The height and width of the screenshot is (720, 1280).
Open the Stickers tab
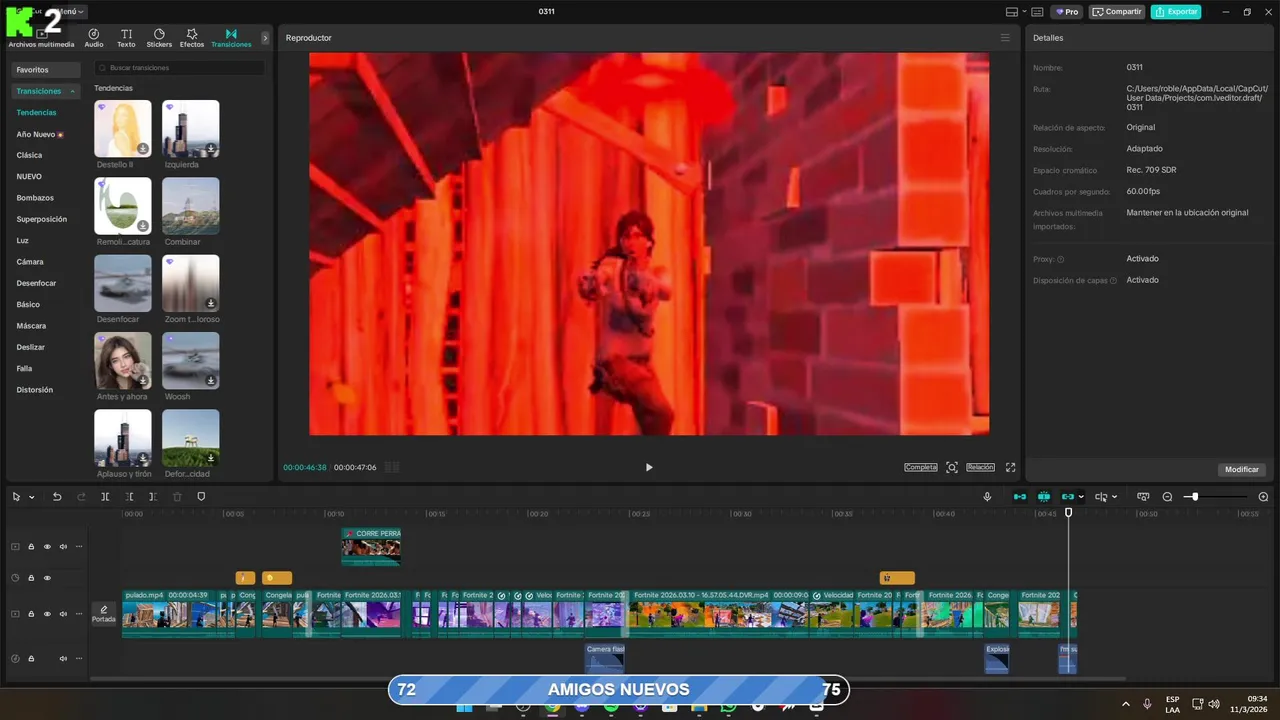[x=159, y=38]
